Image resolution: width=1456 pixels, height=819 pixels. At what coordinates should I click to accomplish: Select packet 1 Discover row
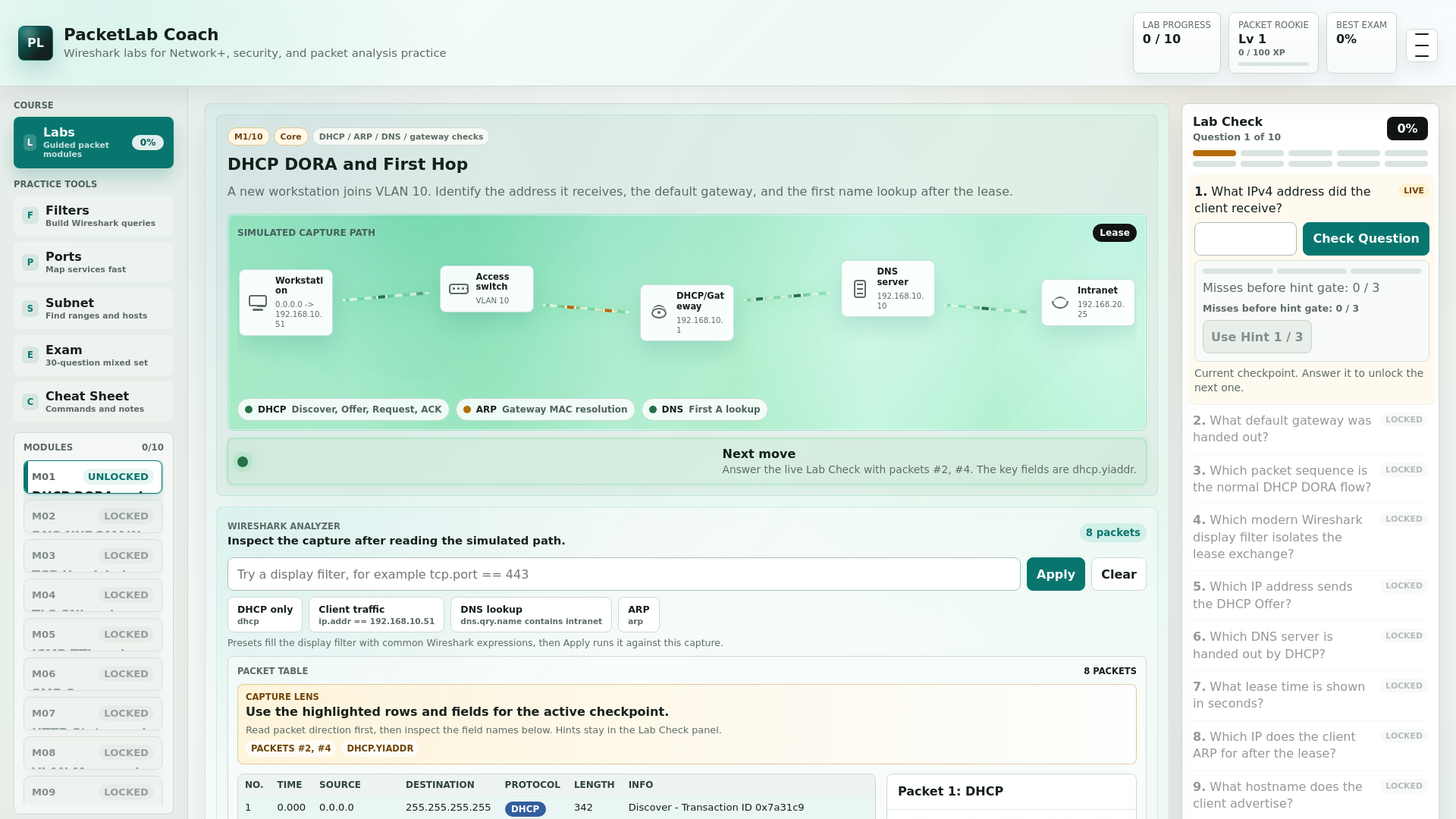pos(557,808)
